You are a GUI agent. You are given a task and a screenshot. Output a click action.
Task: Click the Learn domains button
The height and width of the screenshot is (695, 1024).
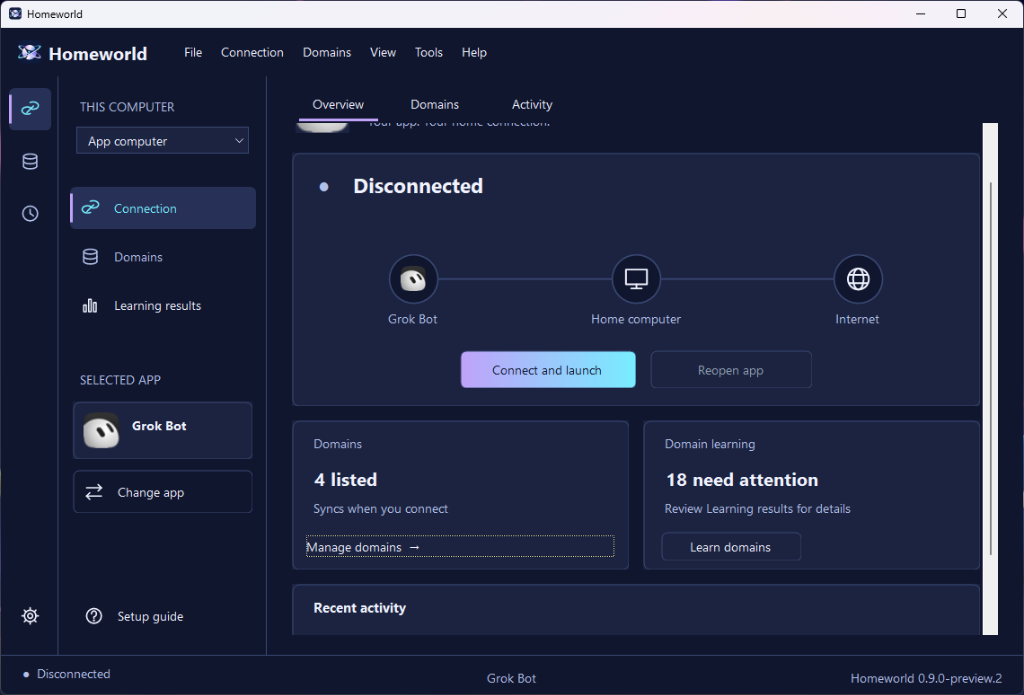click(x=731, y=547)
